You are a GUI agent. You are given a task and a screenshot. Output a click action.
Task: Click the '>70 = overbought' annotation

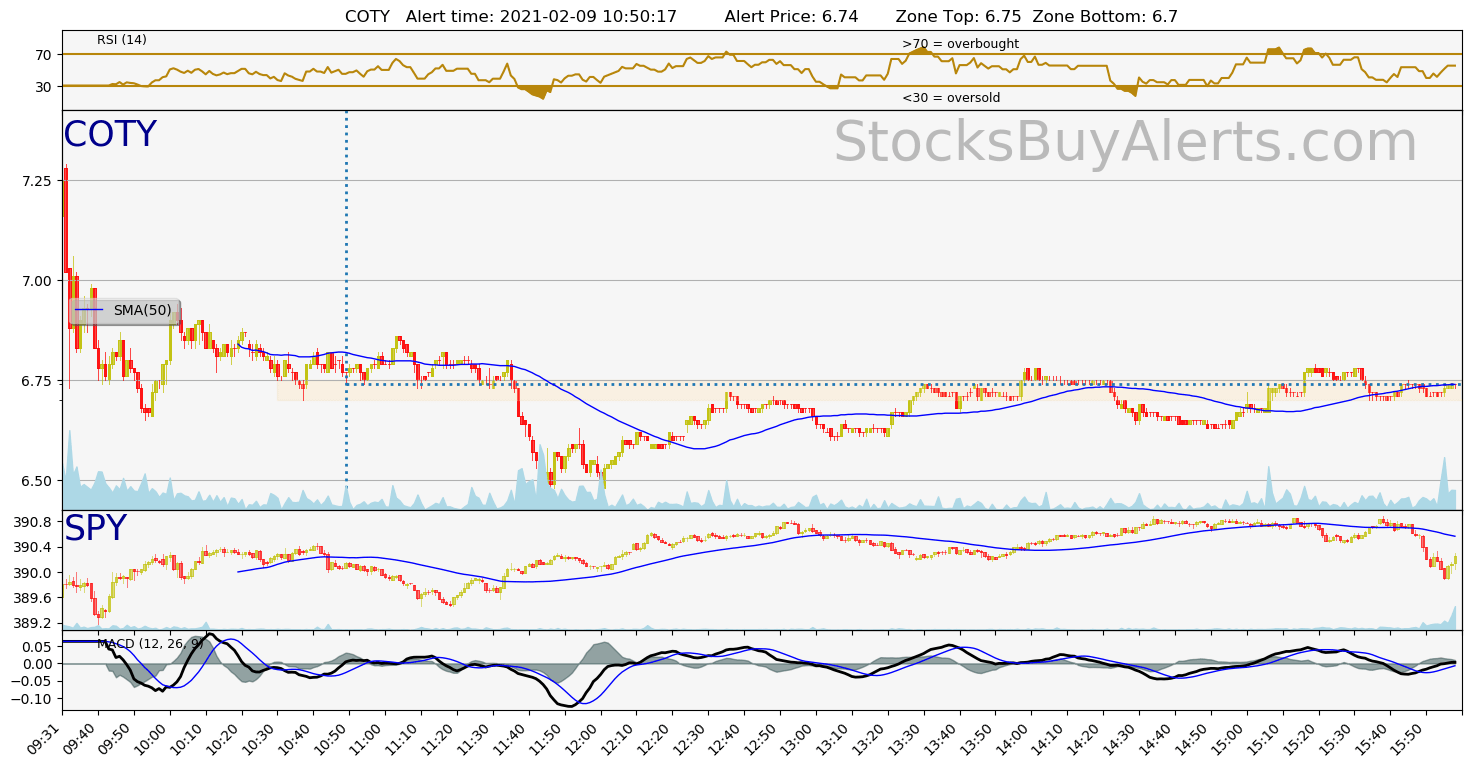tap(960, 44)
